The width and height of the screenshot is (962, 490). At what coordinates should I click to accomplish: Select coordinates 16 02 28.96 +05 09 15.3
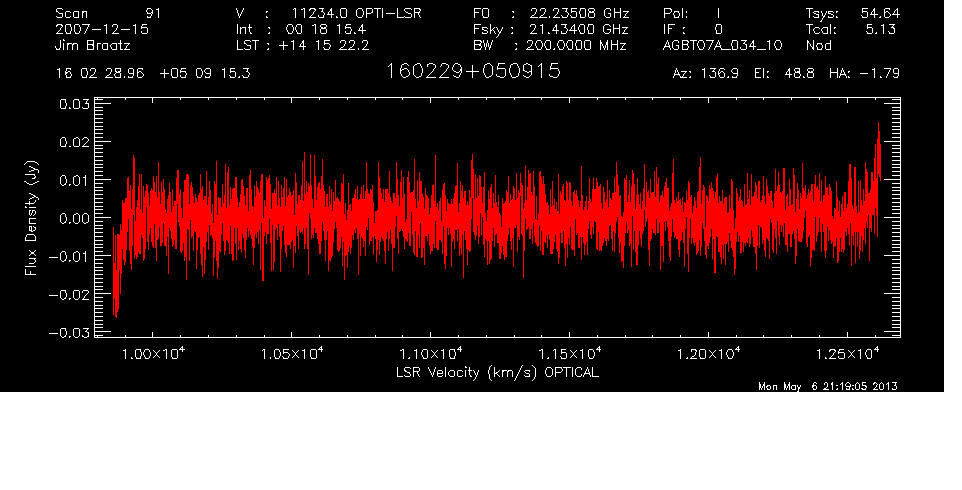coord(153,73)
